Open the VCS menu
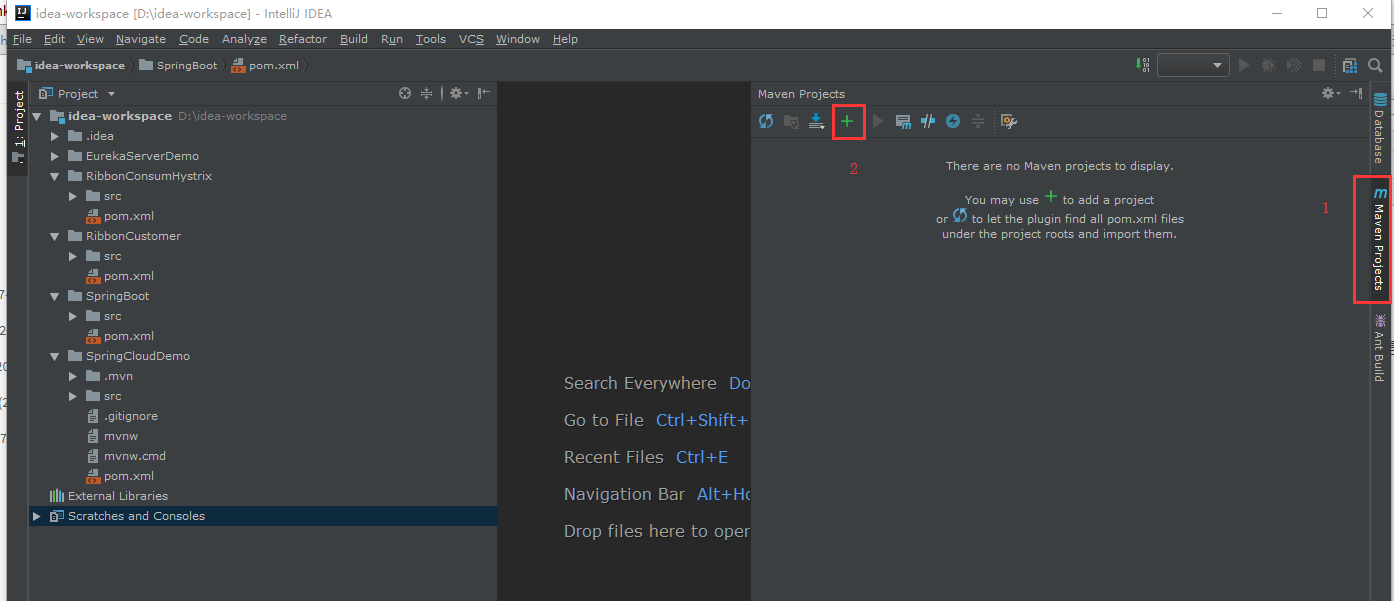 [x=470, y=39]
